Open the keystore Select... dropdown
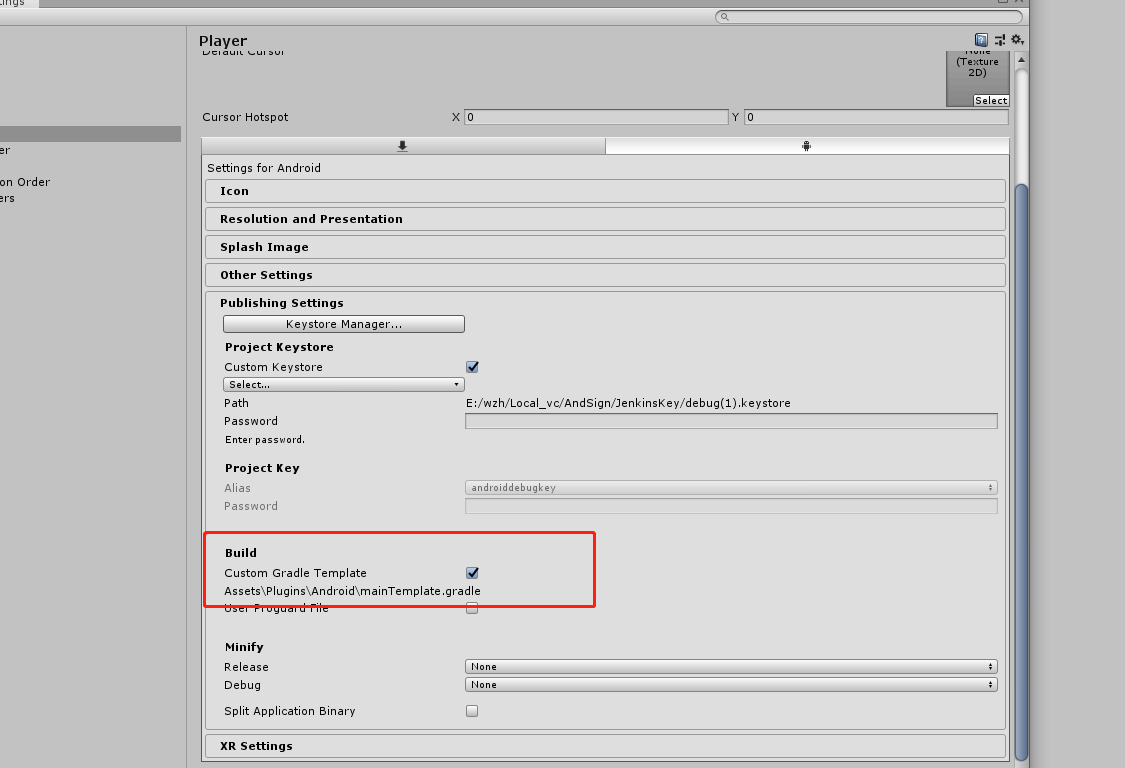 [x=344, y=385]
